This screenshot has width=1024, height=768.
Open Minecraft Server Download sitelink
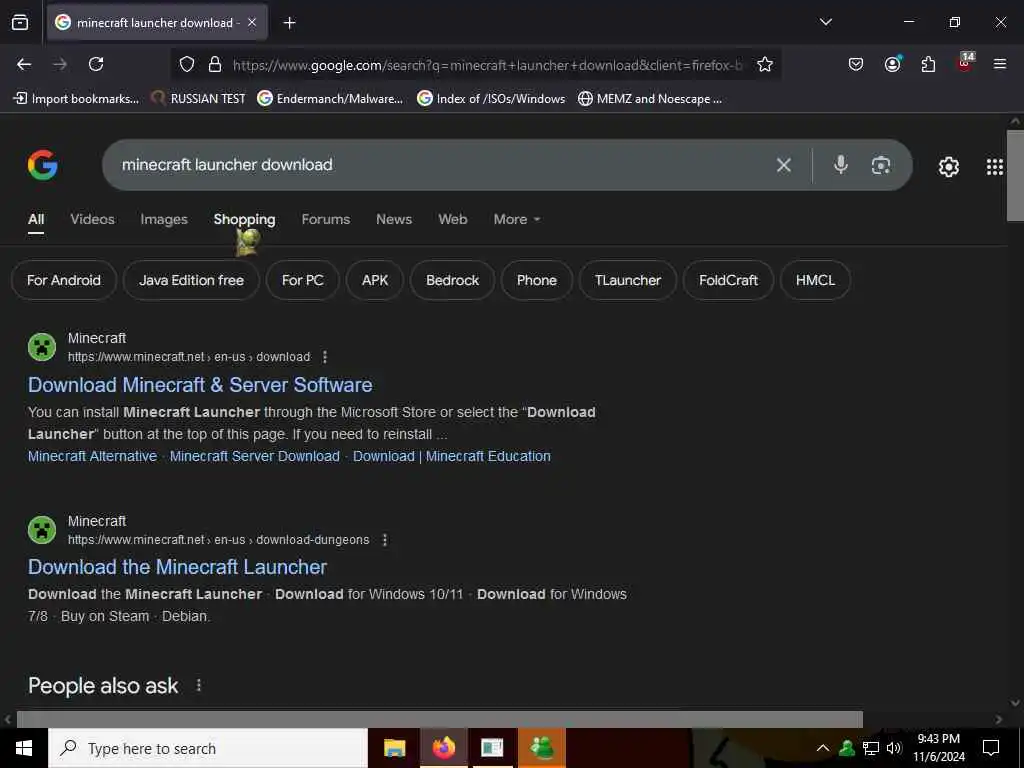click(x=255, y=456)
